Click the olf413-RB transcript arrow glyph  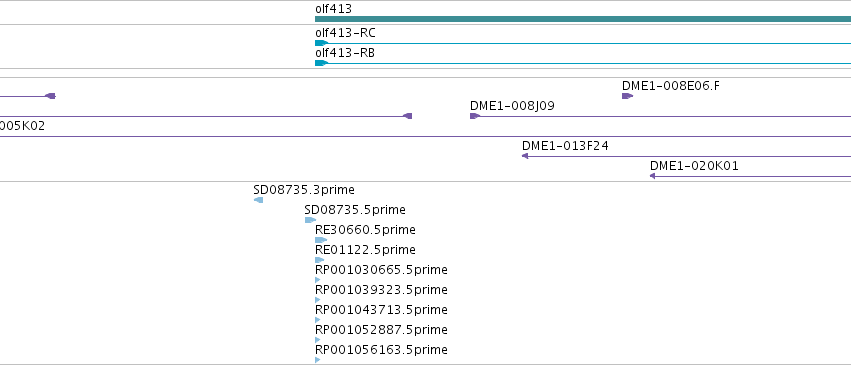[321, 63]
